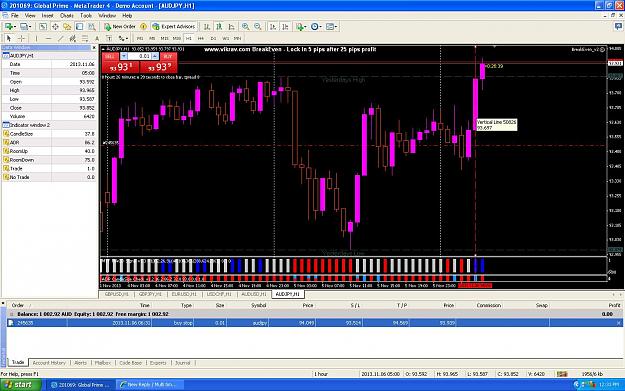Viewport: 625px width, 391px height.
Task: Open the New Chart icon
Action: (x=10, y=26)
